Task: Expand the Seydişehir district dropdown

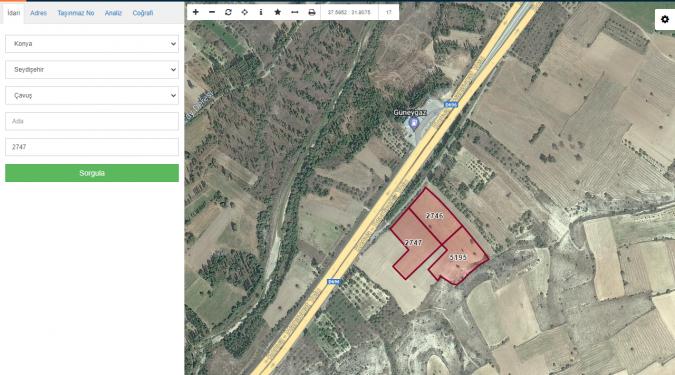Action: (92, 70)
